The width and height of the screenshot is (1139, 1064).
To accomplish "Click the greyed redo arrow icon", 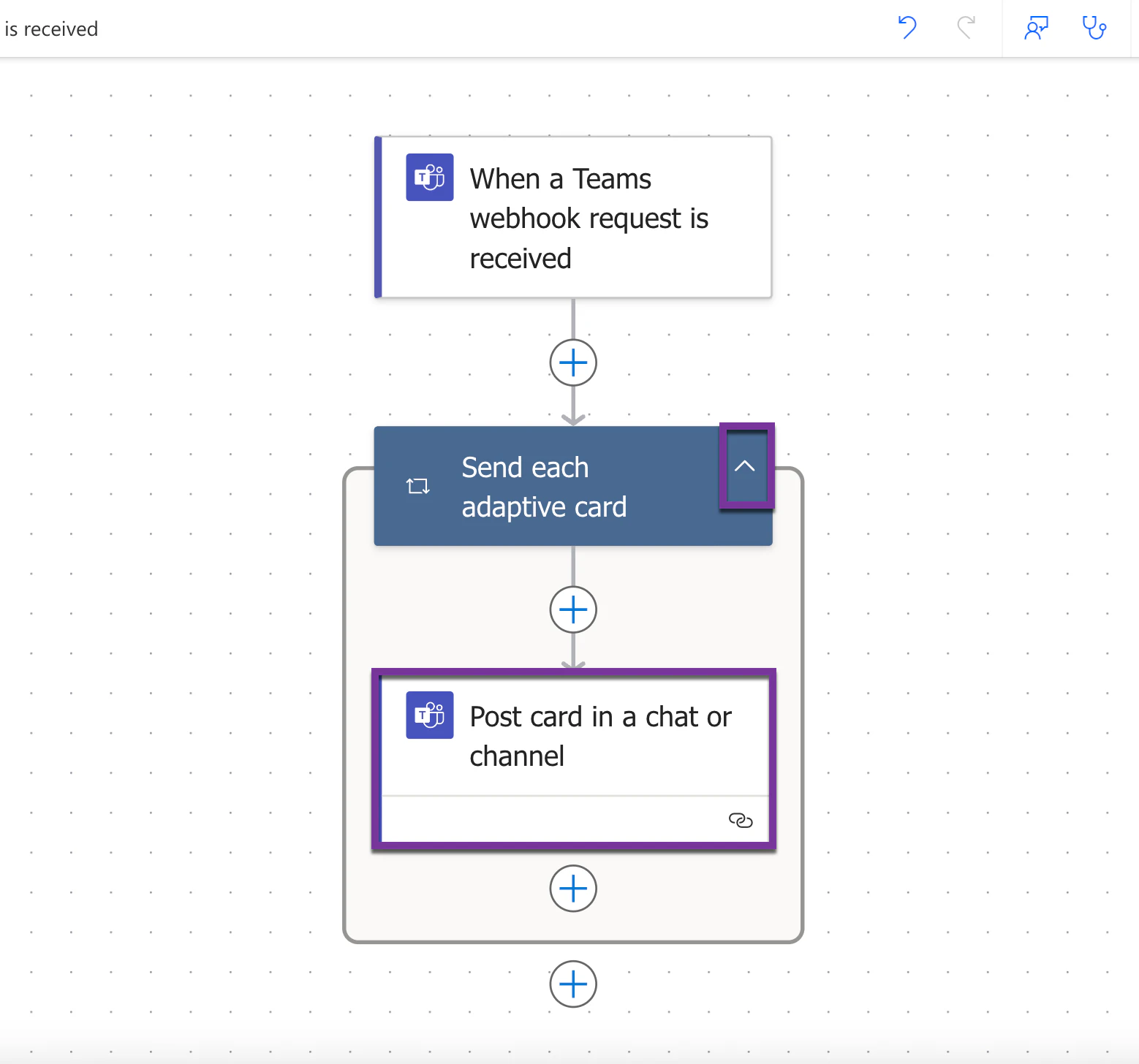I will tap(966, 28).
